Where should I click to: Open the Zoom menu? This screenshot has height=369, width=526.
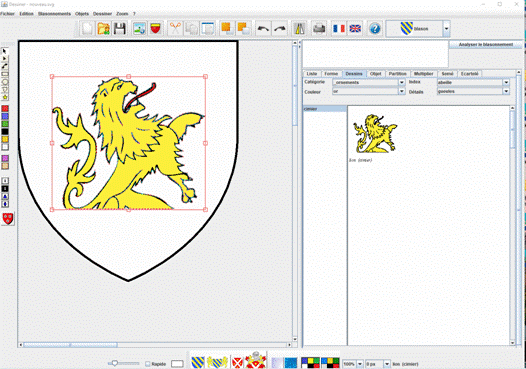pos(122,14)
